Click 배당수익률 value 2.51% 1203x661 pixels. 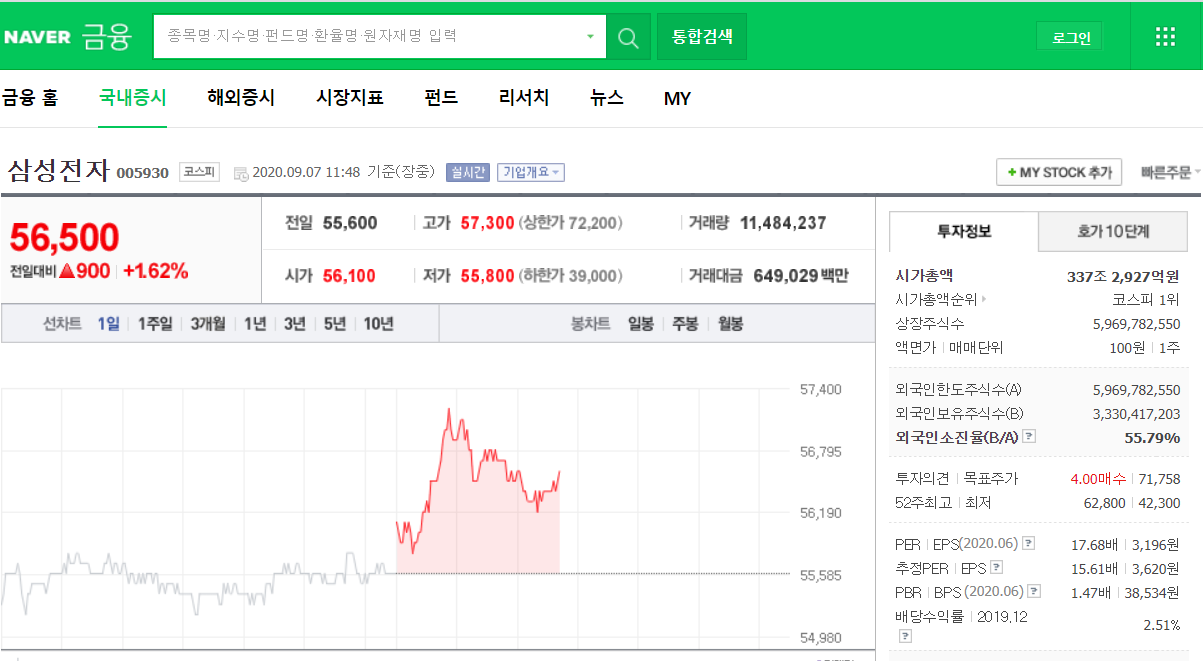(x=1162, y=625)
